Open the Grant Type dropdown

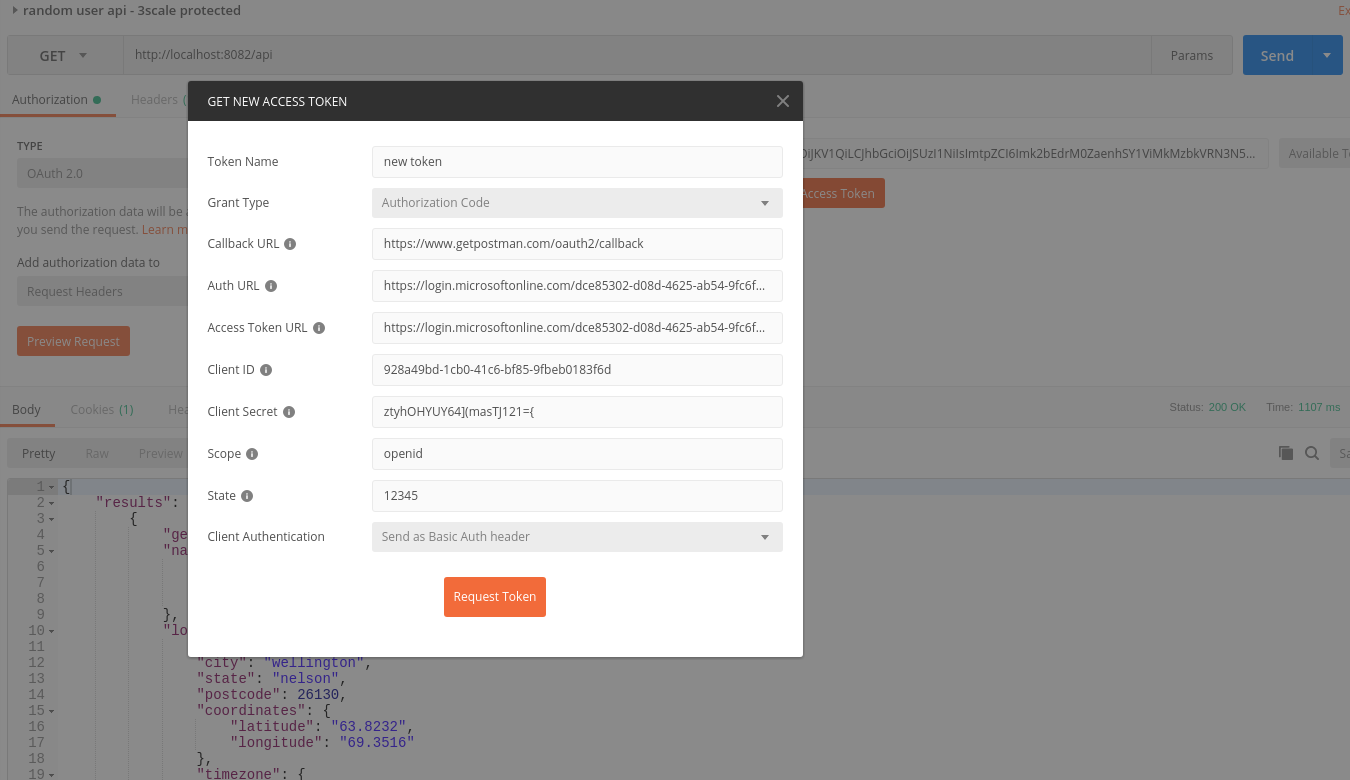pos(577,203)
